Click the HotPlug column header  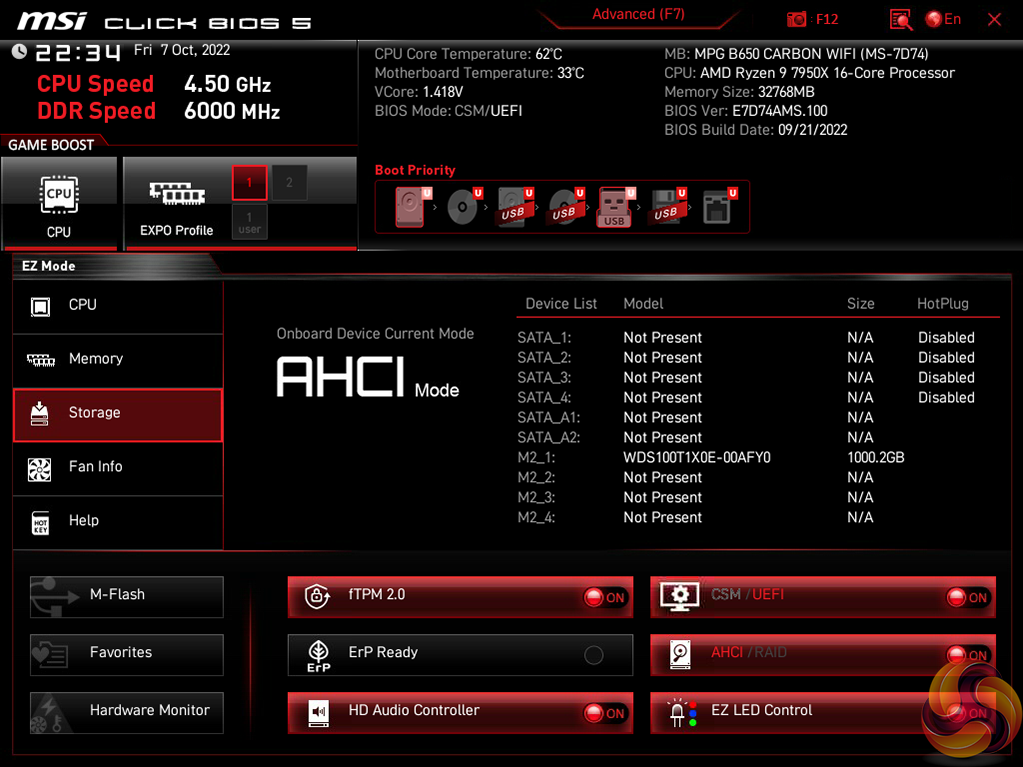point(943,304)
